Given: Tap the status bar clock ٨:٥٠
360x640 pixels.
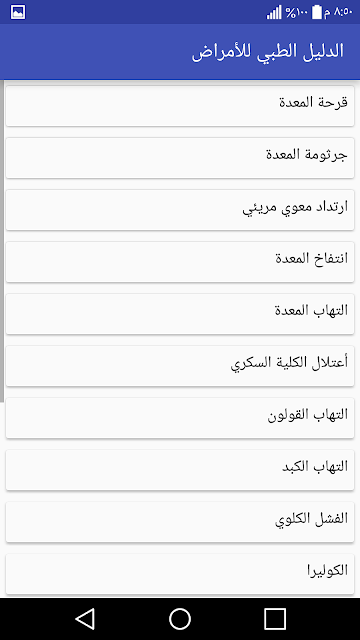Looking at the screenshot, I should point(343,12).
